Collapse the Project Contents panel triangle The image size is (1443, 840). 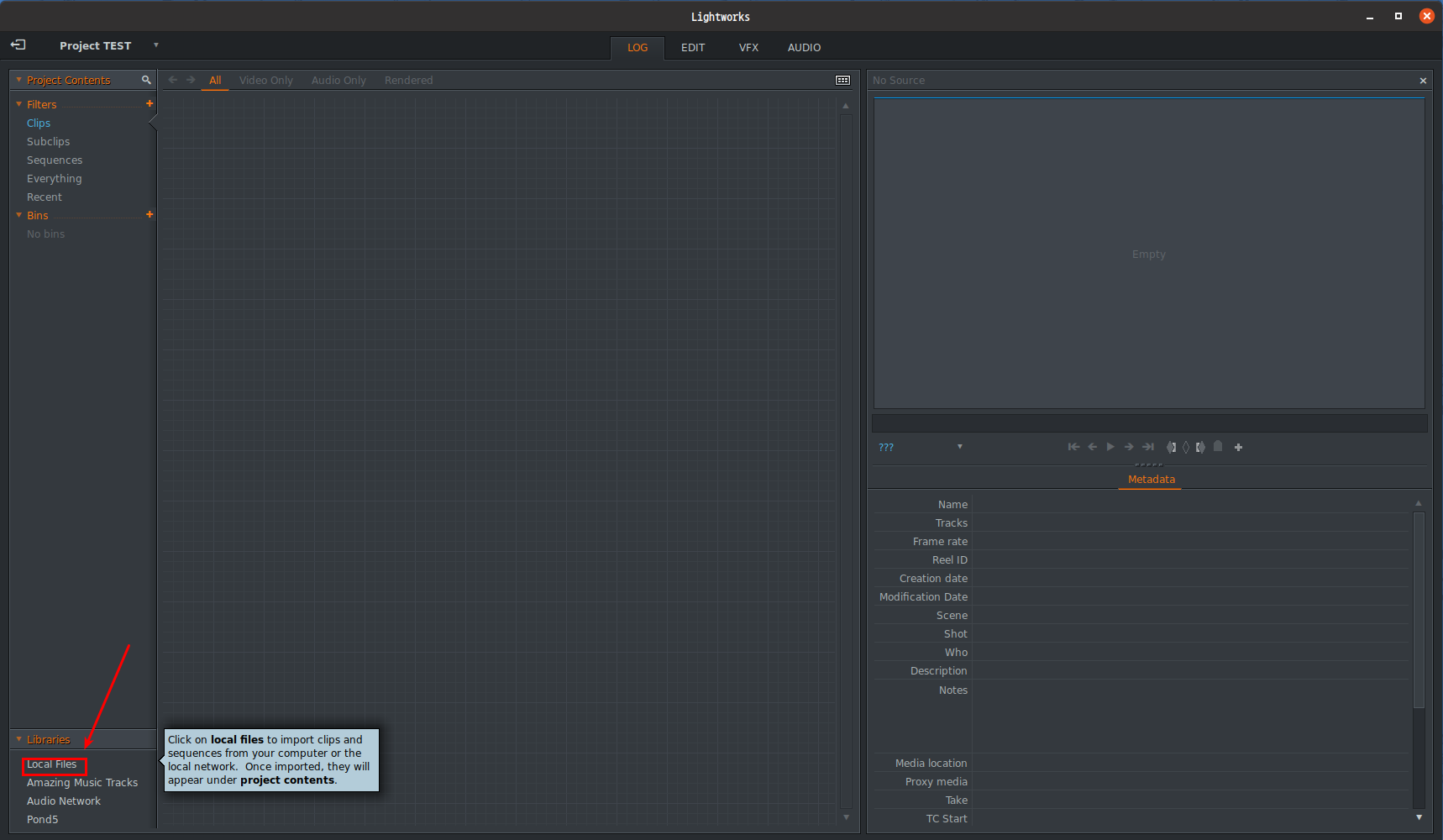point(18,80)
